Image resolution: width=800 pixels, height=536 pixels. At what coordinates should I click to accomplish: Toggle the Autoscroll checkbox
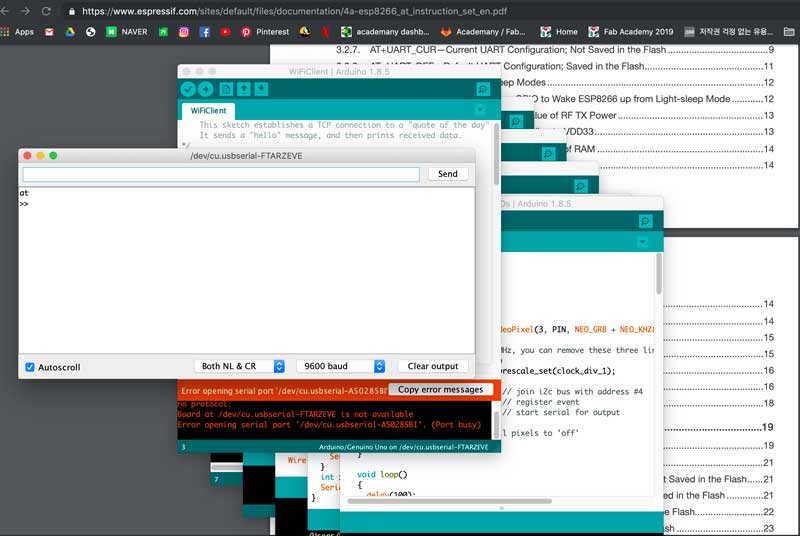30,367
